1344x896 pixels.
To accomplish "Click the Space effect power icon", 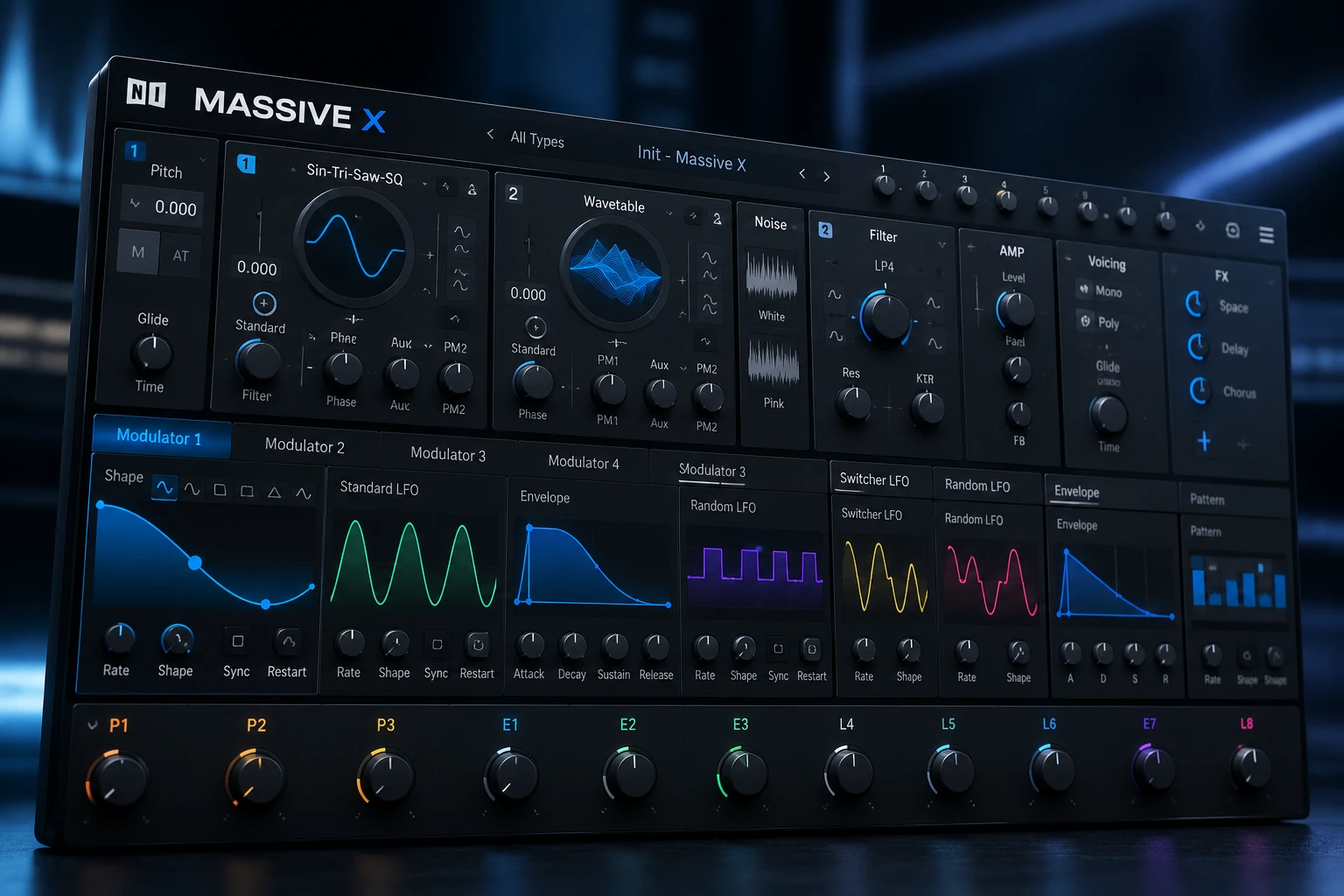I will 1195,304.
